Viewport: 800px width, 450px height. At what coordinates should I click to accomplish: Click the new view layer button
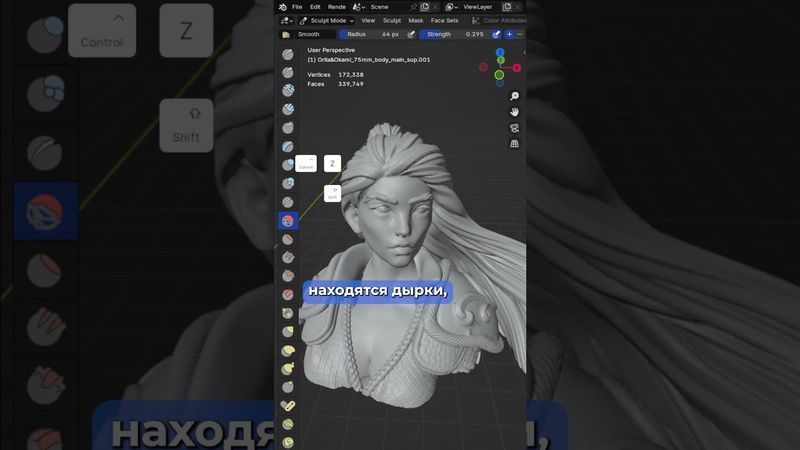(507, 7)
